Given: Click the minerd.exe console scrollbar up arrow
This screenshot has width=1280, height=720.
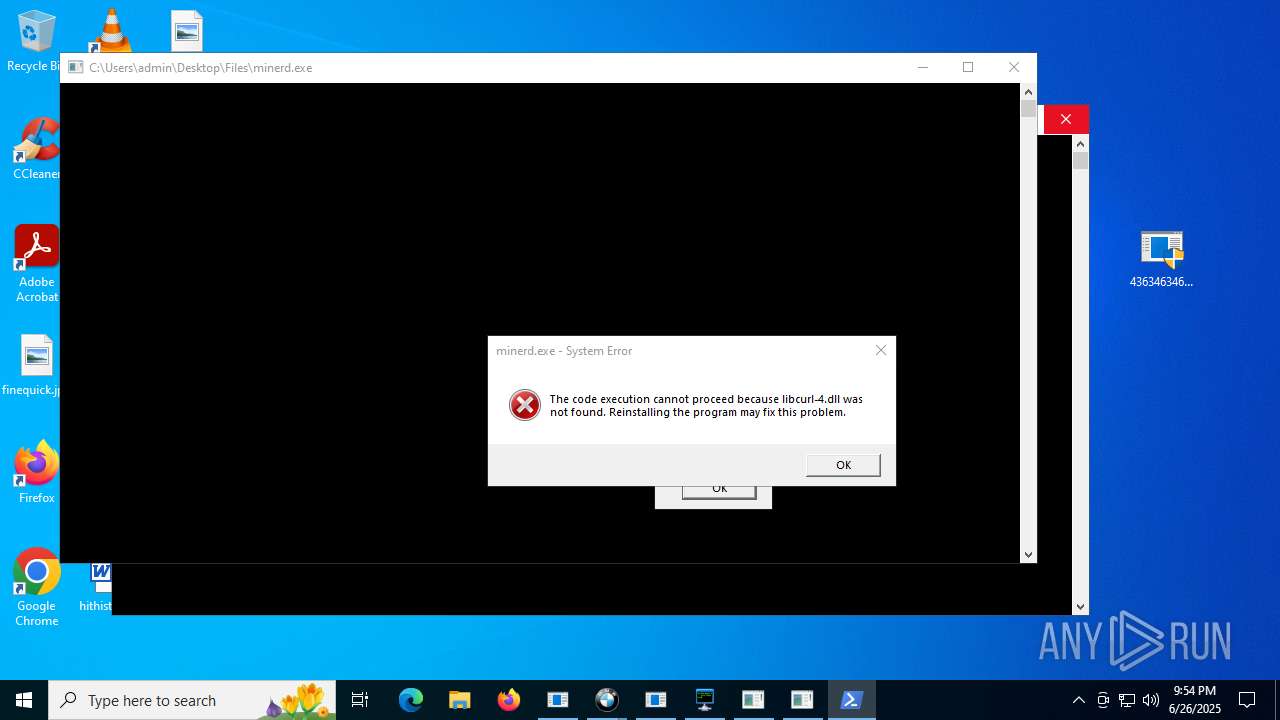Looking at the screenshot, I should point(1028,91).
